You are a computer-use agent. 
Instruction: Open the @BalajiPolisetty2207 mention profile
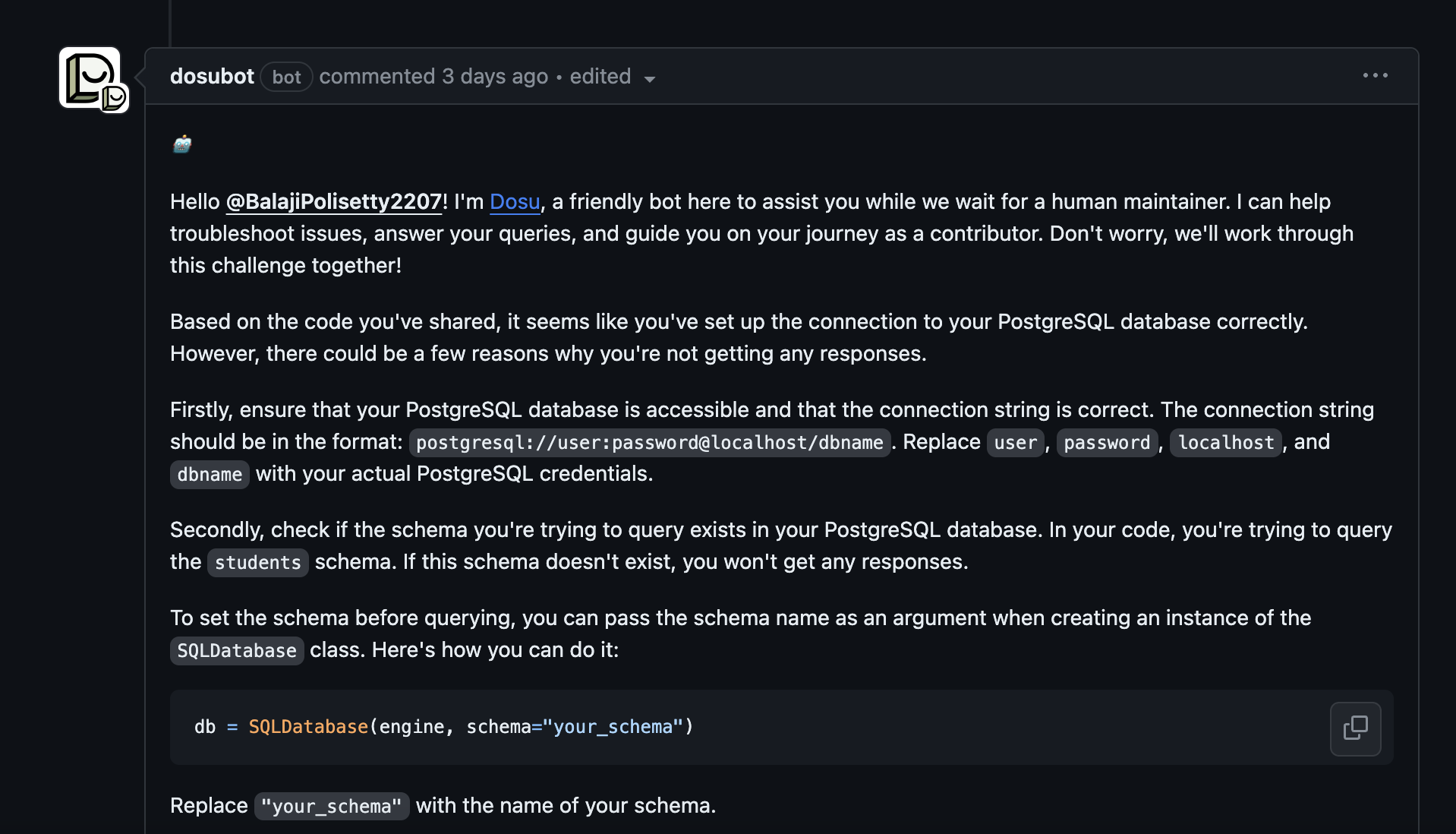point(334,201)
